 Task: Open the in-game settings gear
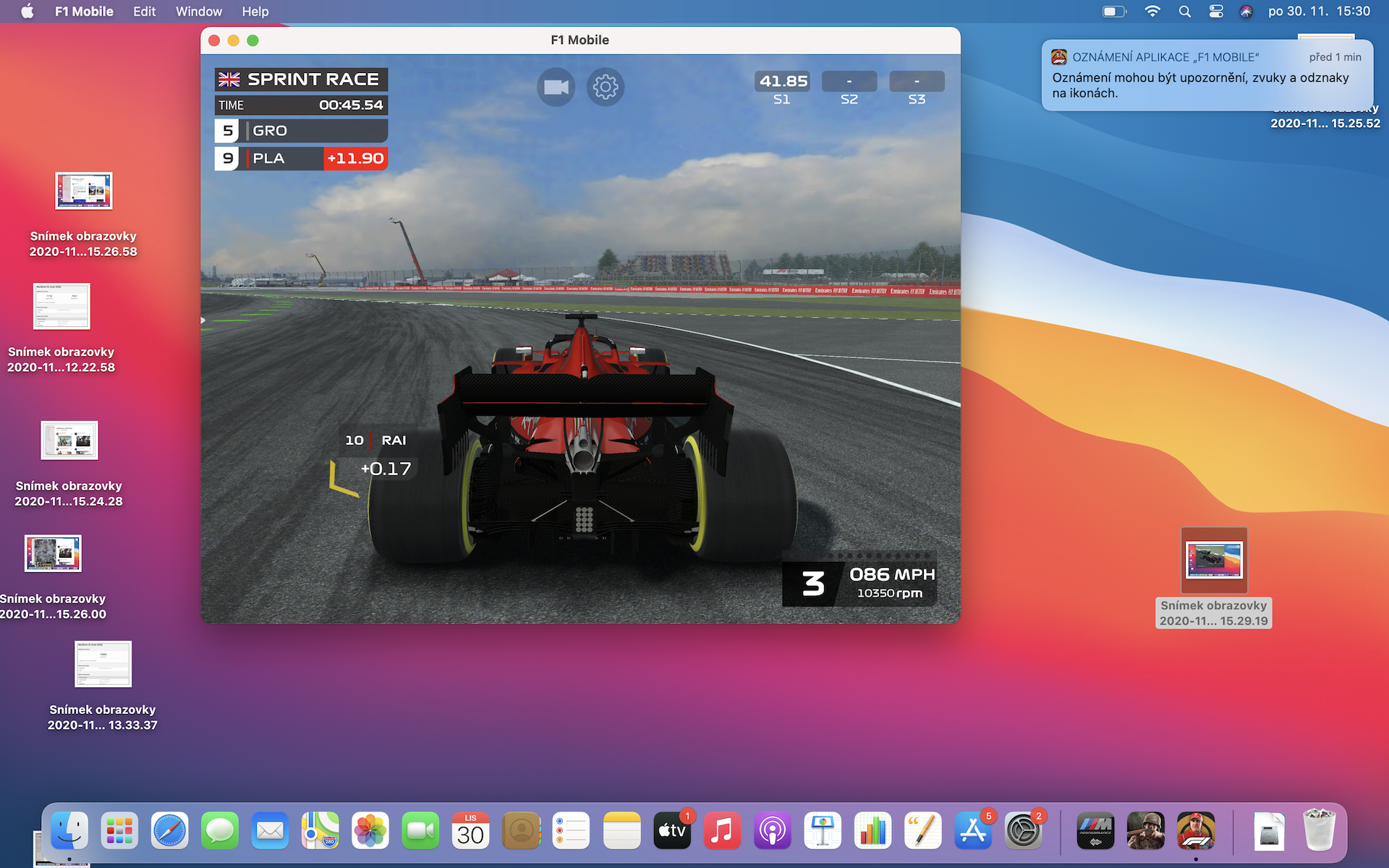point(606,88)
